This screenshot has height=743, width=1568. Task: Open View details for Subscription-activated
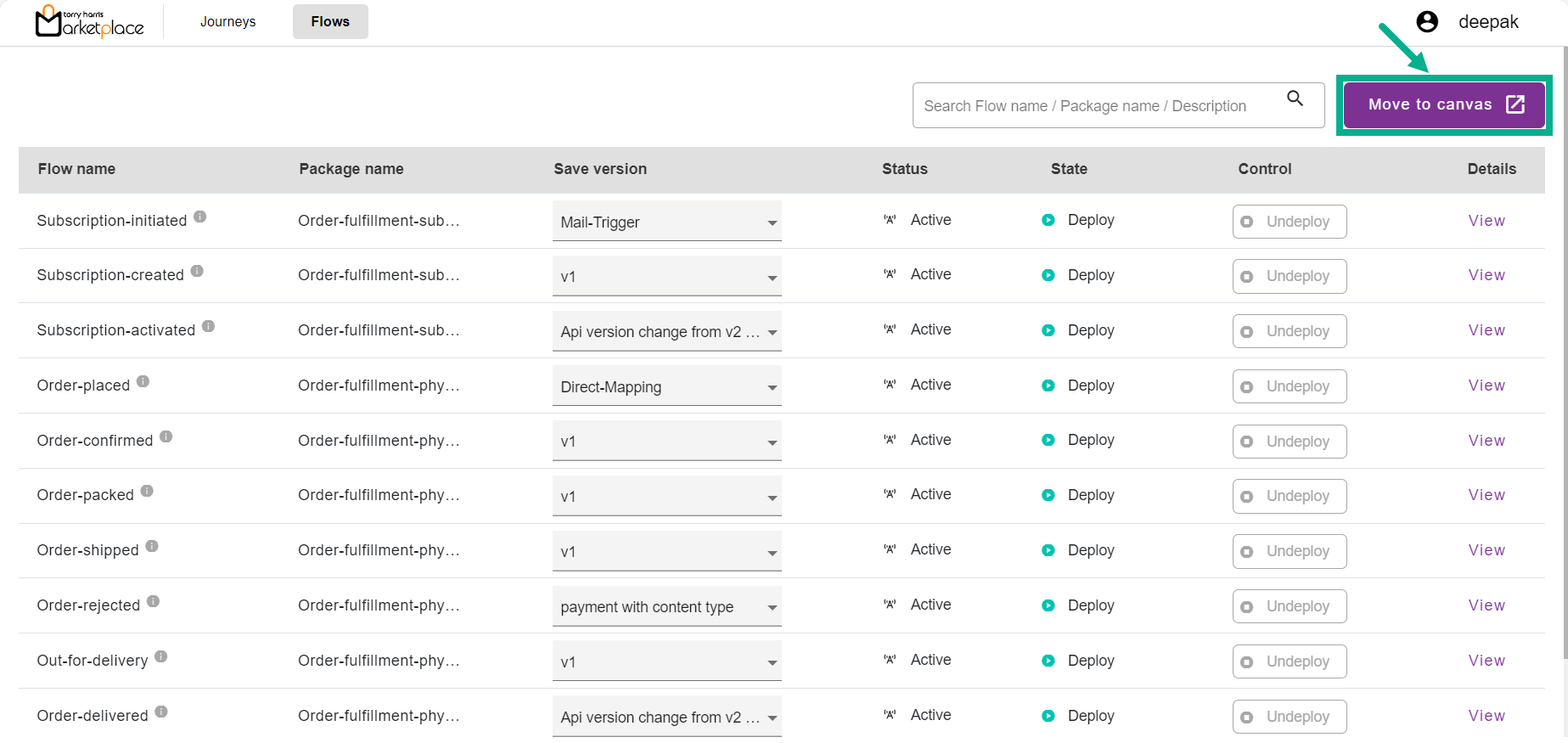point(1486,330)
